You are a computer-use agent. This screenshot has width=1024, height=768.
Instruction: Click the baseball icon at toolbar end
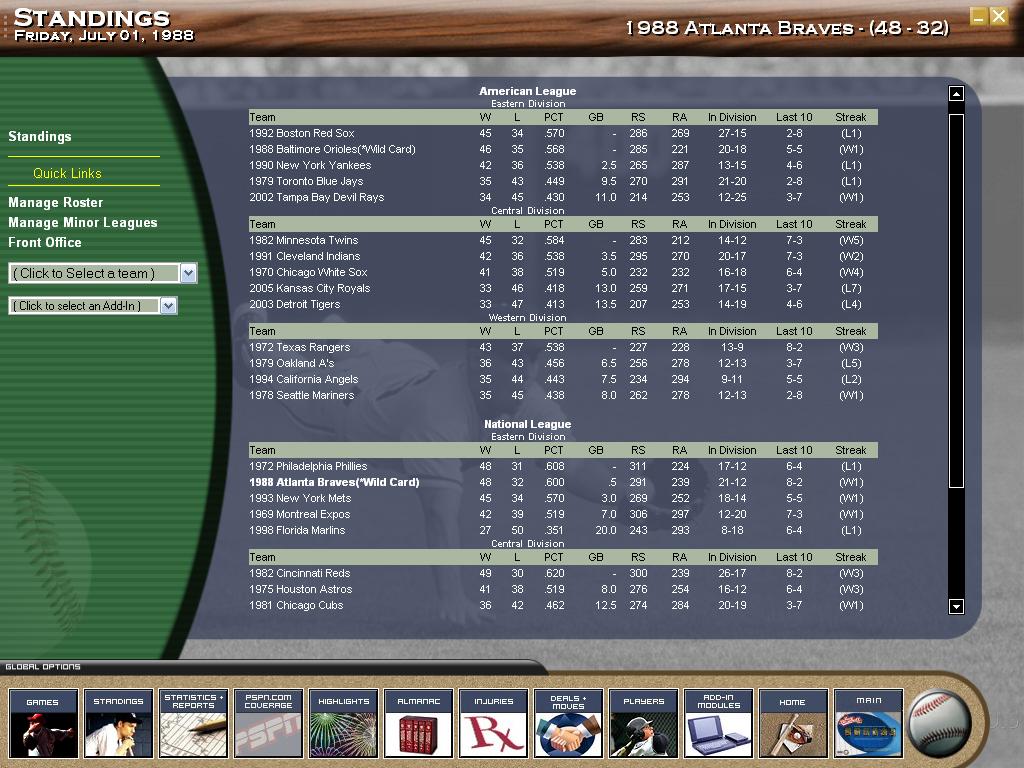pyautogui.click(x=940, y=724)
